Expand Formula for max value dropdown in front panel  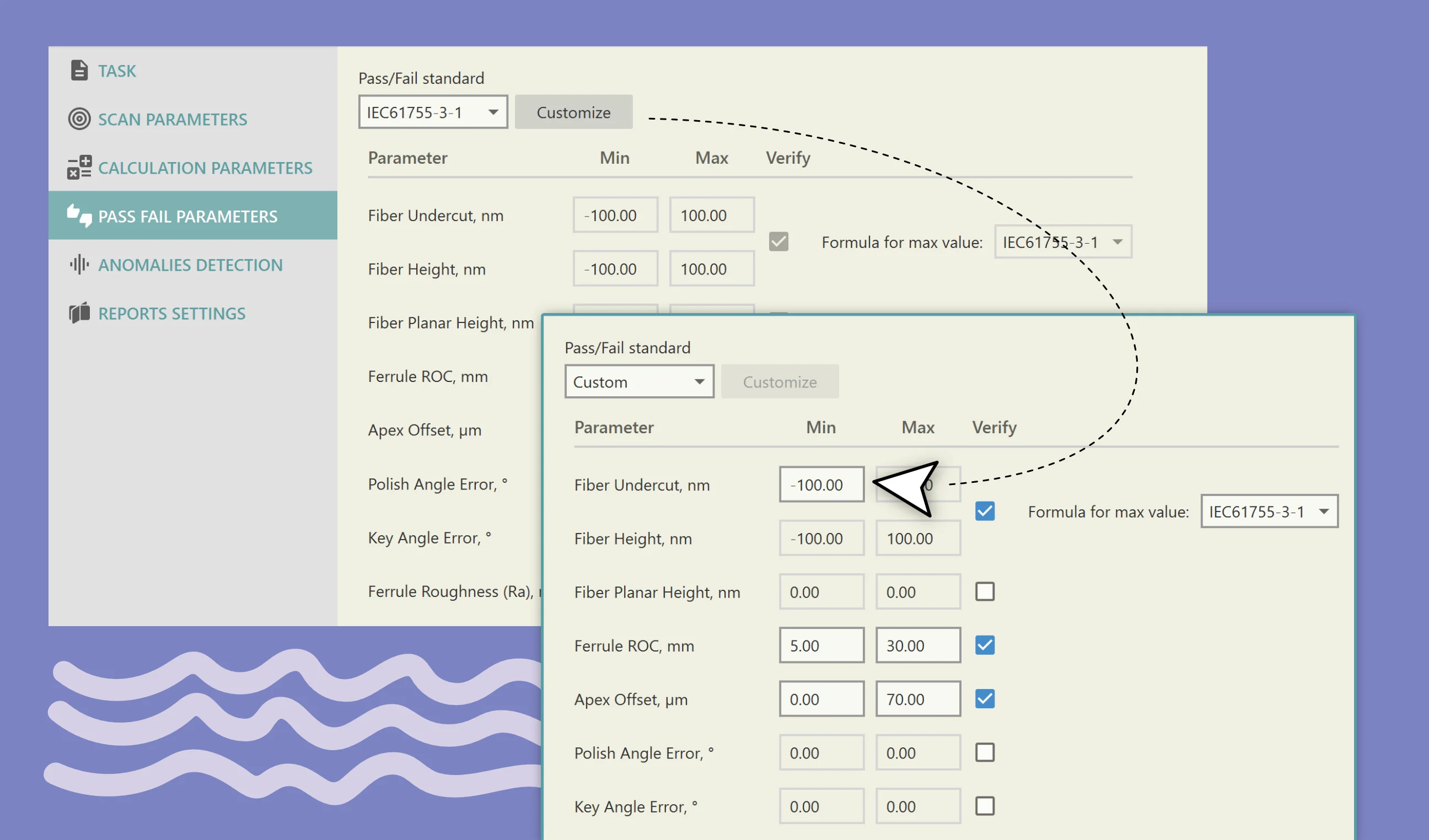point(1269,511)
